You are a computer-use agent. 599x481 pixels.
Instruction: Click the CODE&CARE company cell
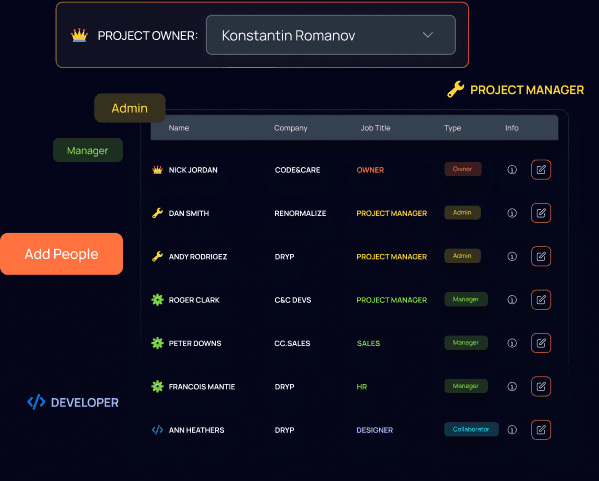(297, 170)
